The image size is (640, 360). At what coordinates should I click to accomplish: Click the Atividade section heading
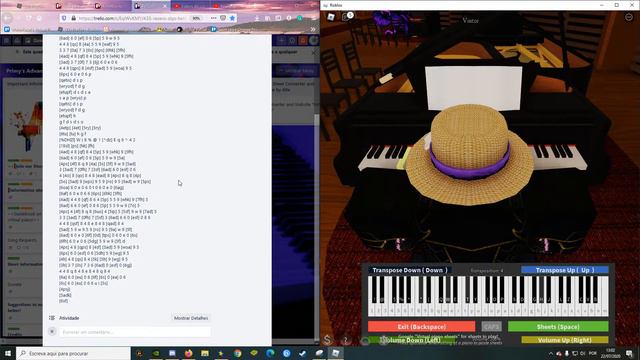(x=69, y=318)
